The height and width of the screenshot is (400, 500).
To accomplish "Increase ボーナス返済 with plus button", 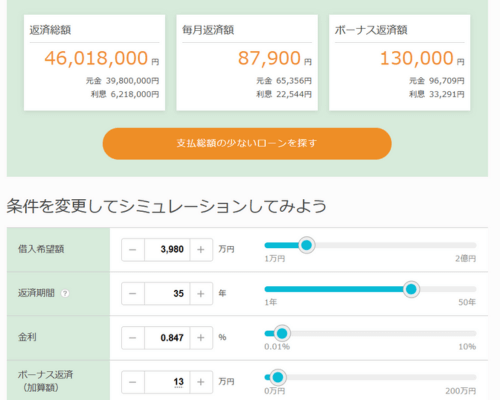I will (201, 382).
